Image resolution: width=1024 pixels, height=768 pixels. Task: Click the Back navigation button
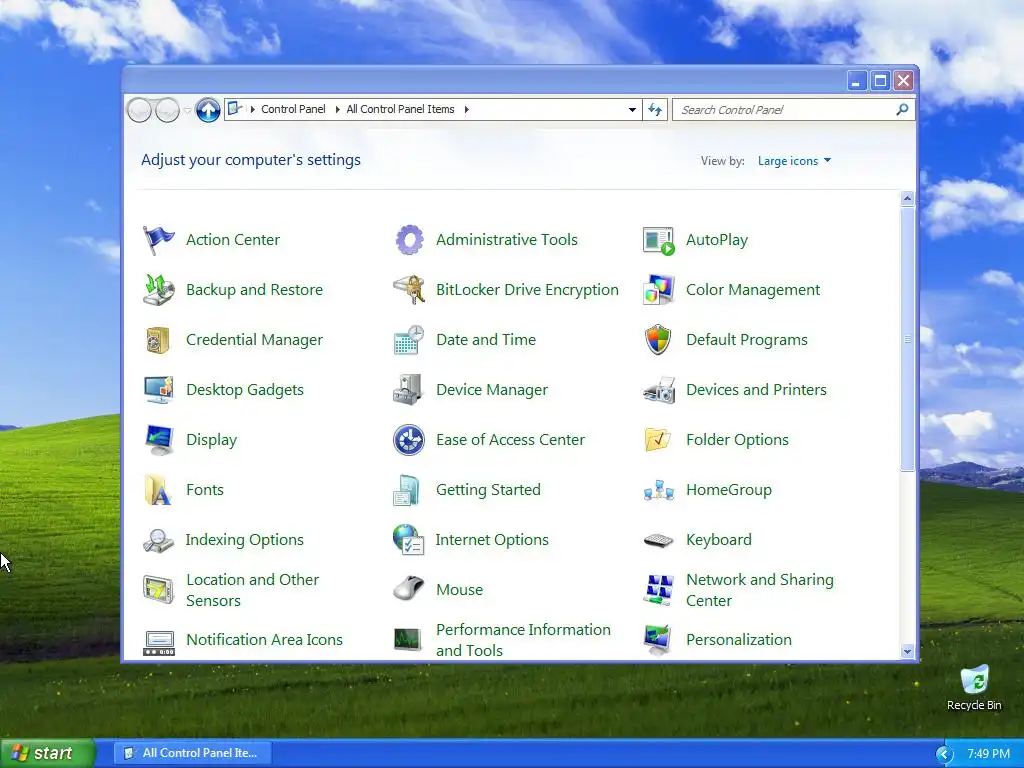coord(139,110)
